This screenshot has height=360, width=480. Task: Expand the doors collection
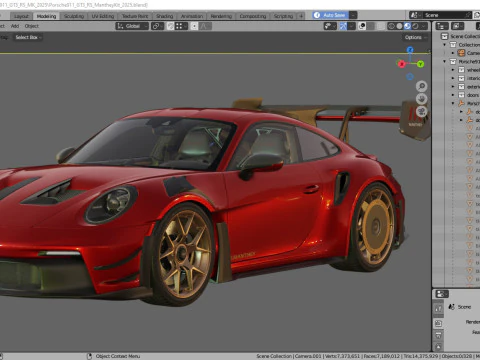coord(453,95)
